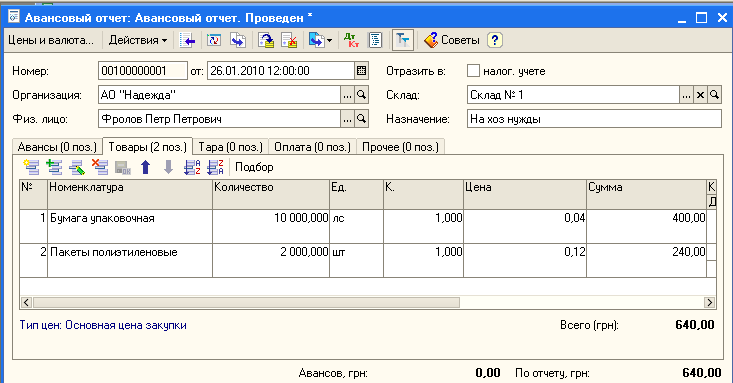The image size is (733, 383).
Task: Move row down with grey arrow
Action: tap(168, 167)
